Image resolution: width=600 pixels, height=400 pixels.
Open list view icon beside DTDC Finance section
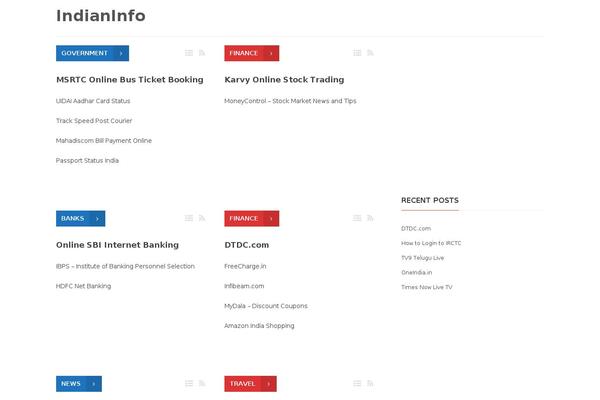pos(357,218)
